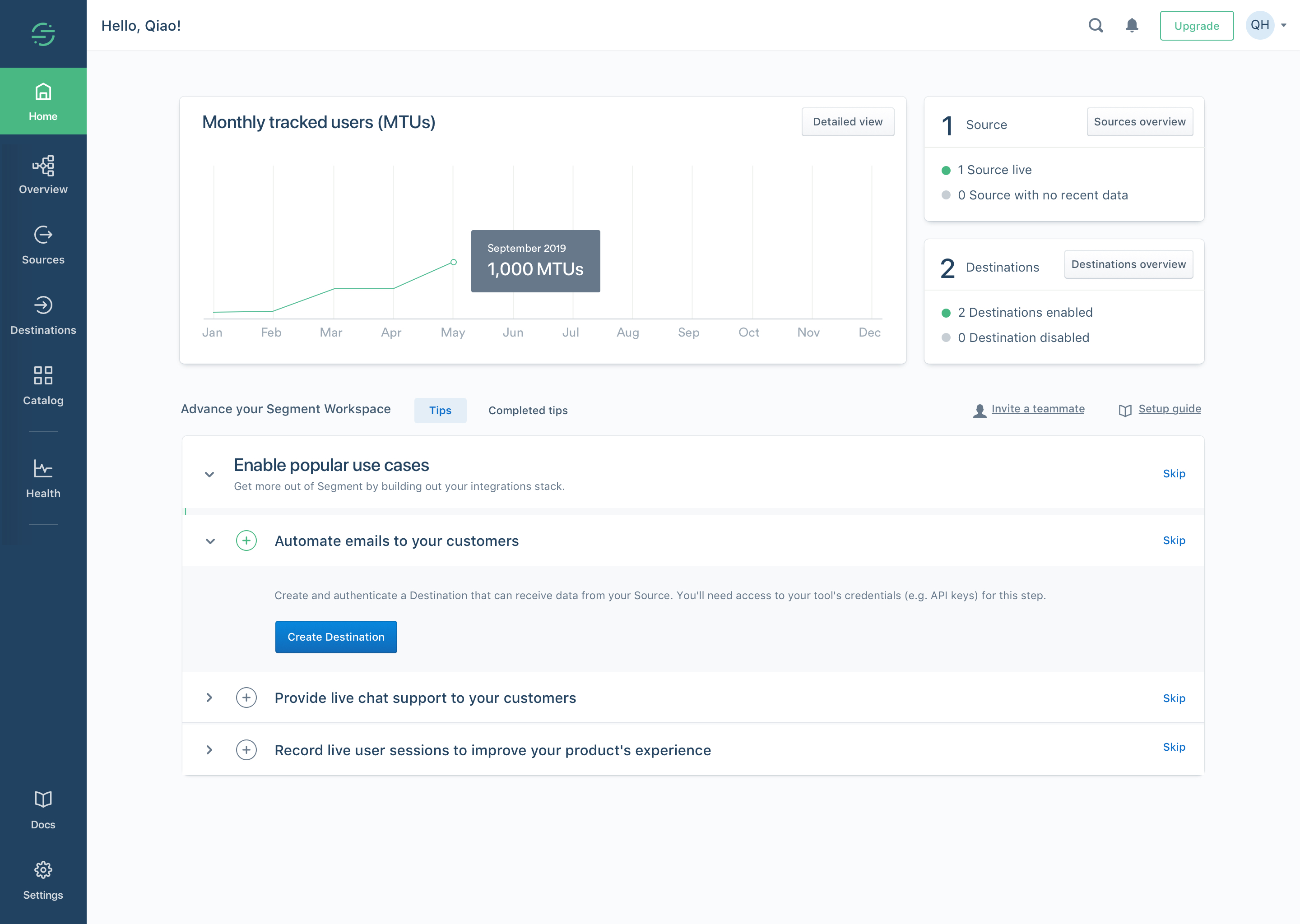1300x924 pixels.
Task: Click 'Provide live chat support to your customers' title
Action: click(425, 698)
